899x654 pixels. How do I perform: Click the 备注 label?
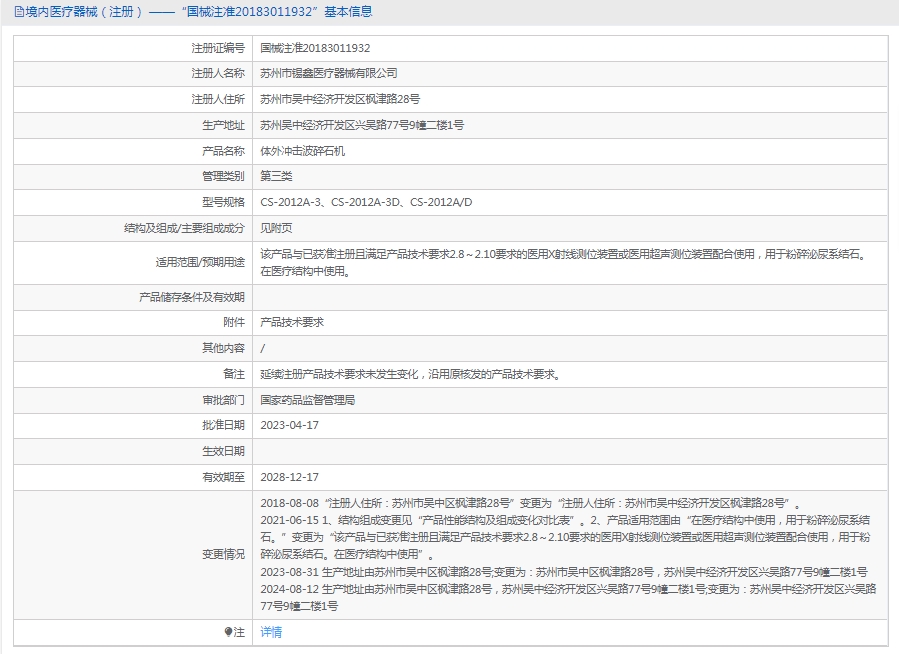click(234, 374)
